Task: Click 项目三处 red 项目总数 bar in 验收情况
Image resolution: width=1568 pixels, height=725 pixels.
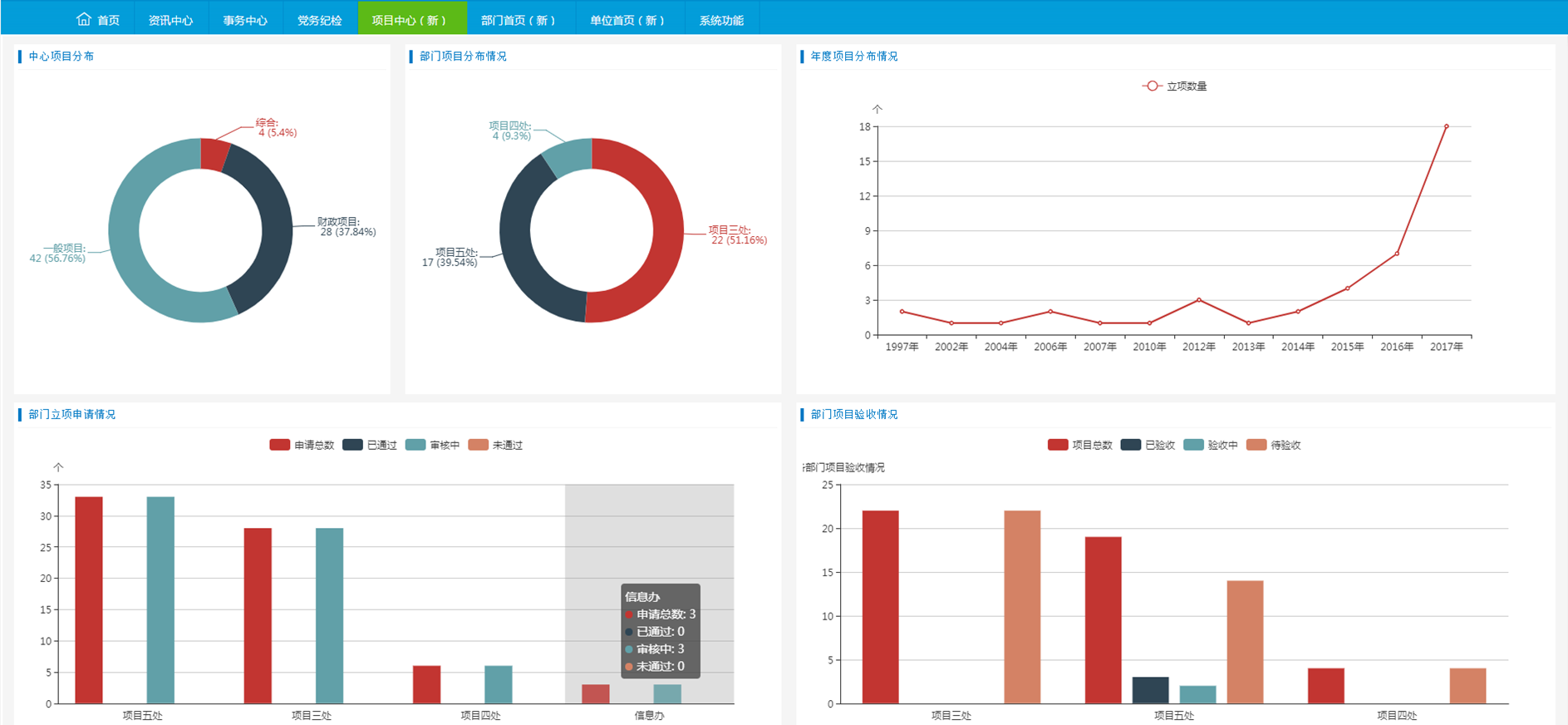Action: coord(881,607)
